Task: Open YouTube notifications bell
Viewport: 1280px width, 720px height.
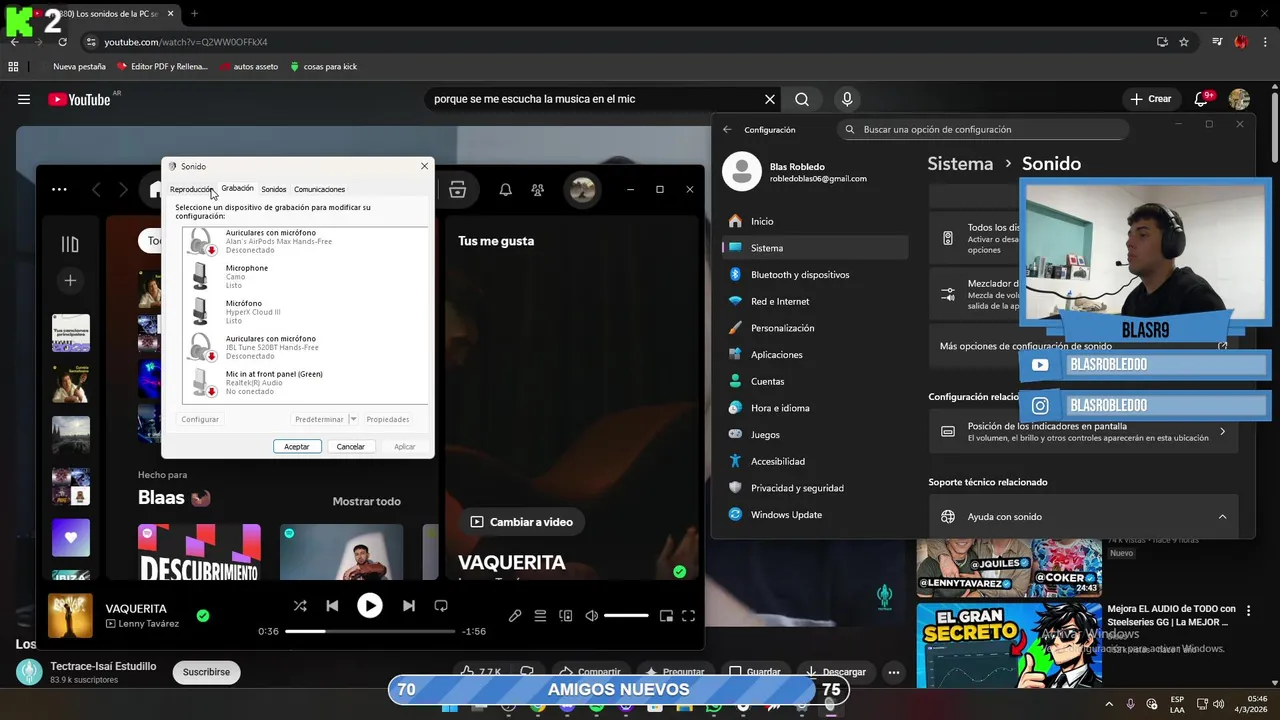Action: point(1202,99)
